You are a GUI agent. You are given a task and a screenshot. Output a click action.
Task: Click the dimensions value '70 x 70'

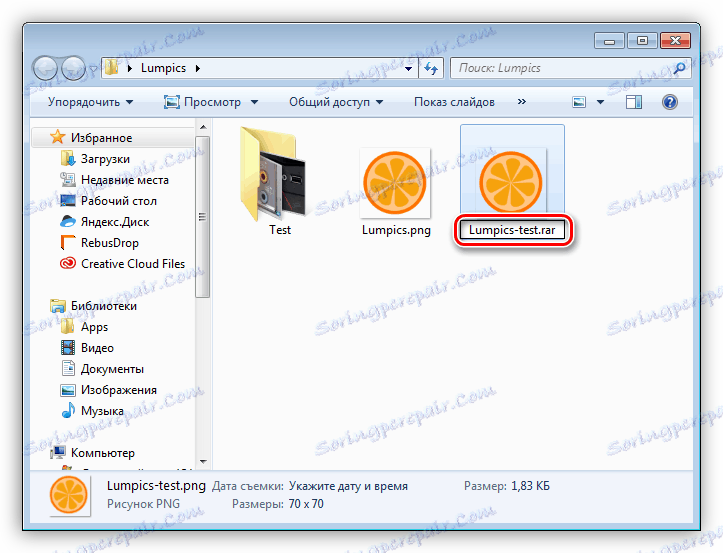306,504
